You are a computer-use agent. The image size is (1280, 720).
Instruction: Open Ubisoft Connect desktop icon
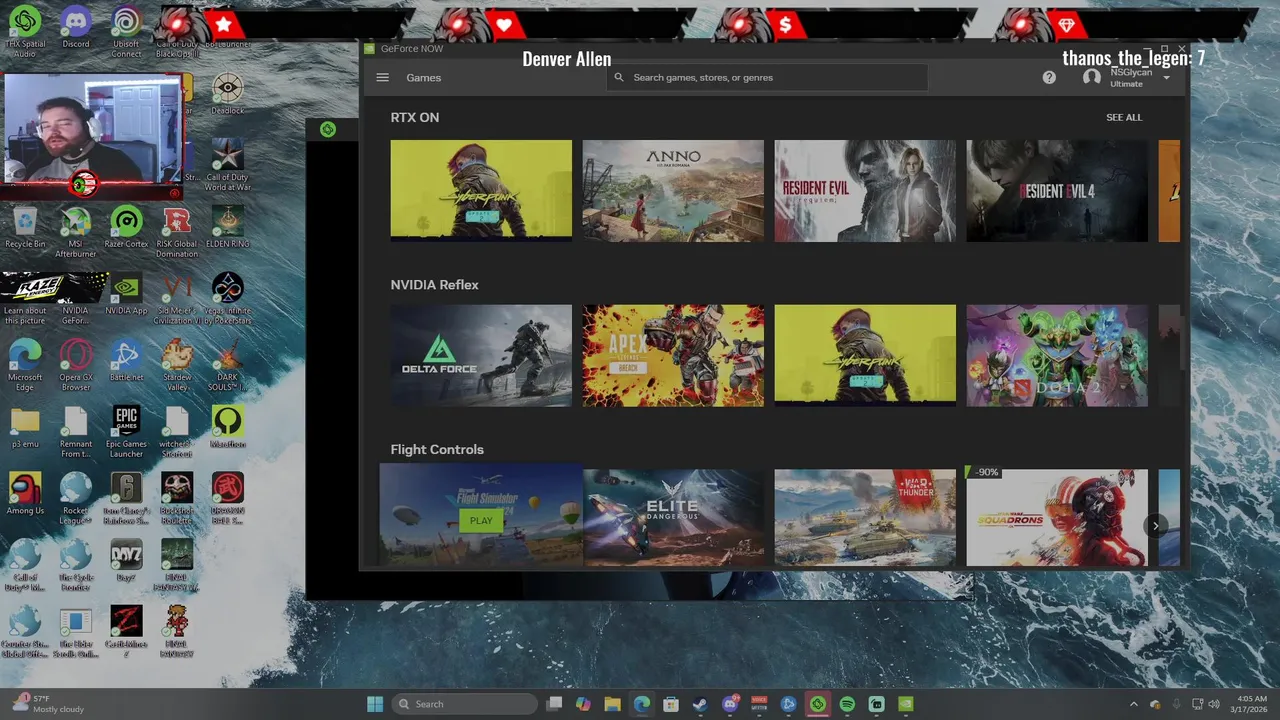point(126,30)
